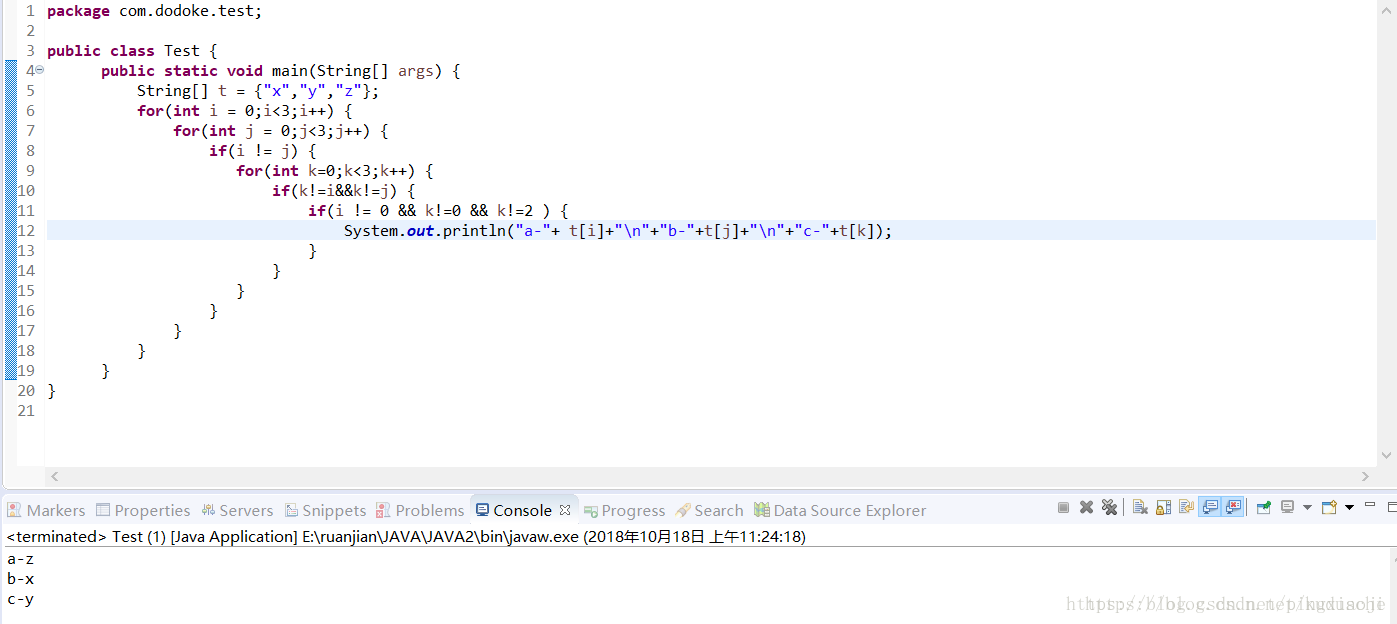Image resolution: width=1397 pixels, height=624 pixels.
Task: Click "public class Test {" declaration
Action: coord(132,51)
